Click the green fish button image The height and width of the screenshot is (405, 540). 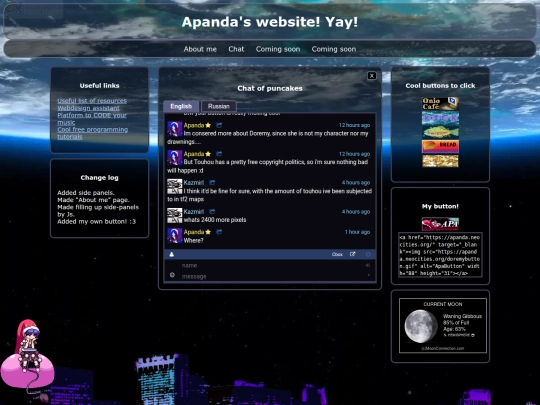click(440, 132)
